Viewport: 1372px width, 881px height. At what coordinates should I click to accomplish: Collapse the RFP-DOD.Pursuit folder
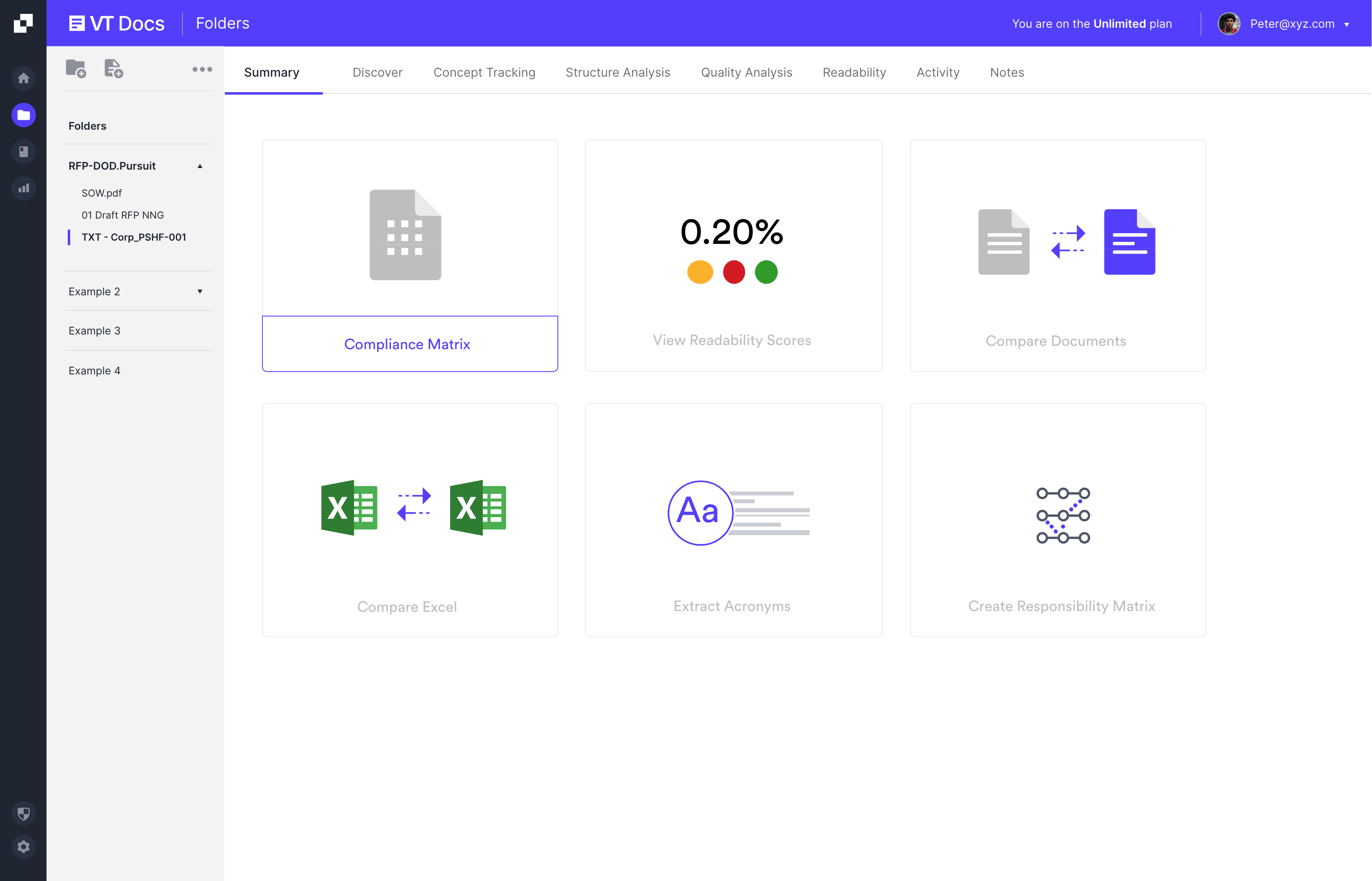pyautogui.click(x=200, y=166)
